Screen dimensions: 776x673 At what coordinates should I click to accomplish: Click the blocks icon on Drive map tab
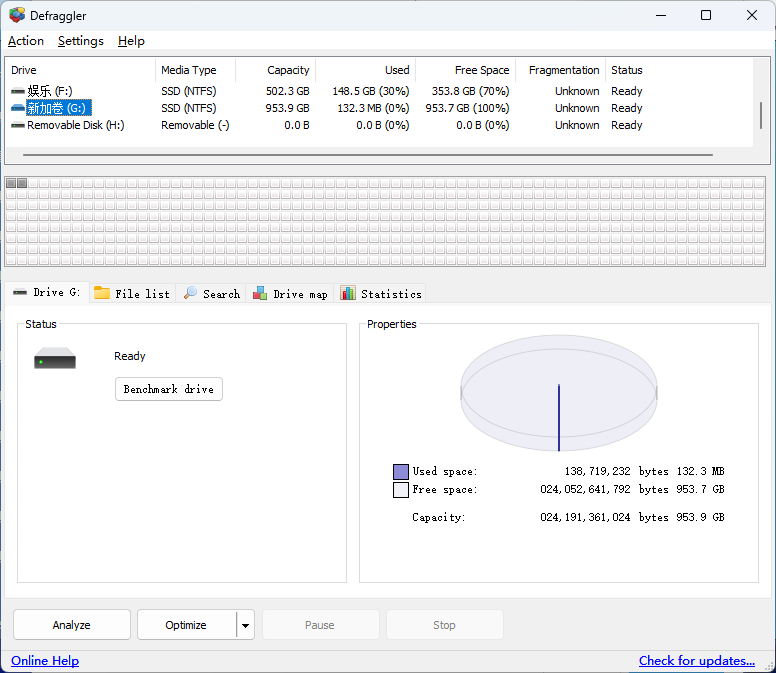click(260, 293)
